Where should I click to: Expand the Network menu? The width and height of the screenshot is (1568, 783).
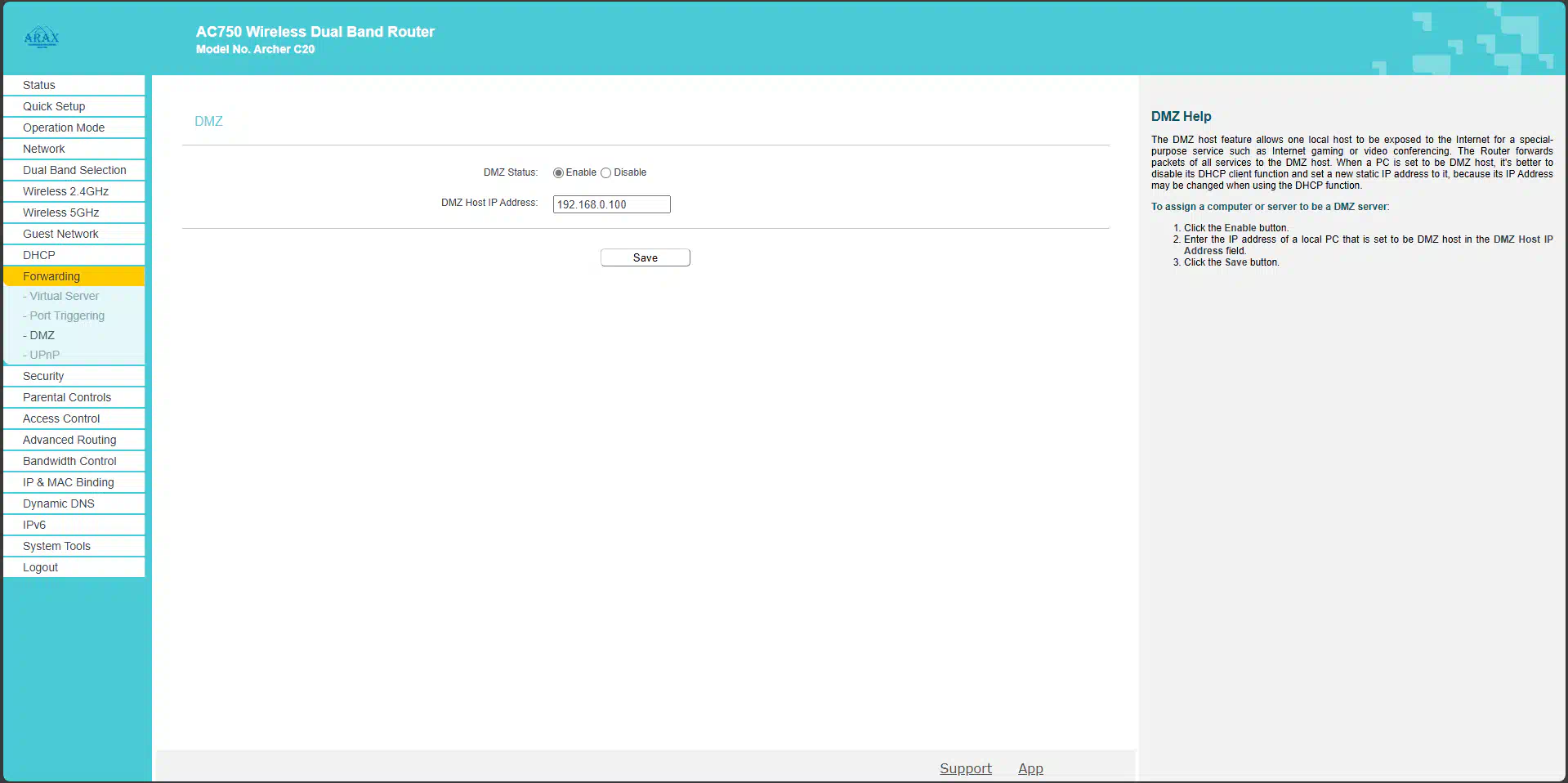[x=74, y=149]
